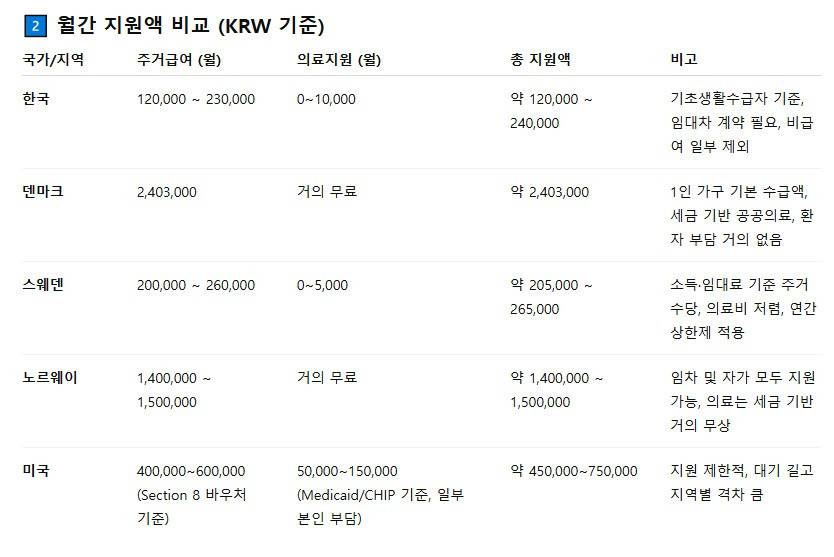Screen dimensions: 834x557
Task: Click the 미국 row label
Action: (35, 471)
